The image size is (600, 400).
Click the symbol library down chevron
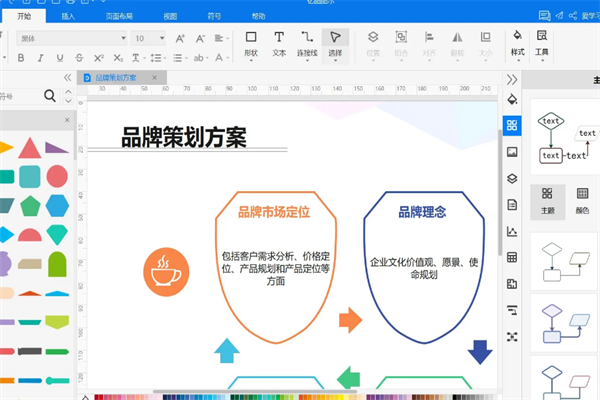tap(68, 101)
